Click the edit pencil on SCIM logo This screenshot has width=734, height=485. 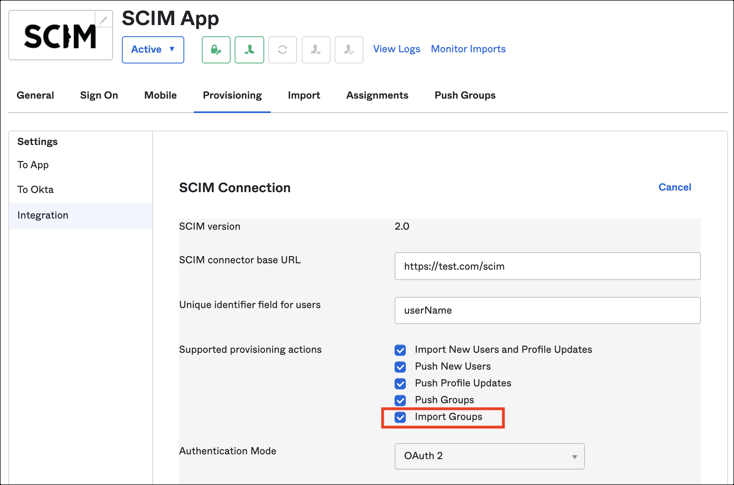[103, 20]
